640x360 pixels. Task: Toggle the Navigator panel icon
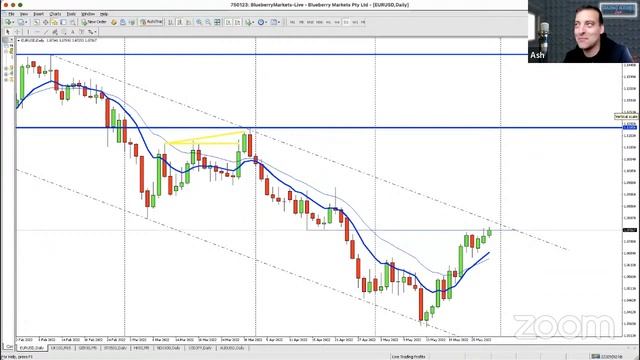(54, 22)
